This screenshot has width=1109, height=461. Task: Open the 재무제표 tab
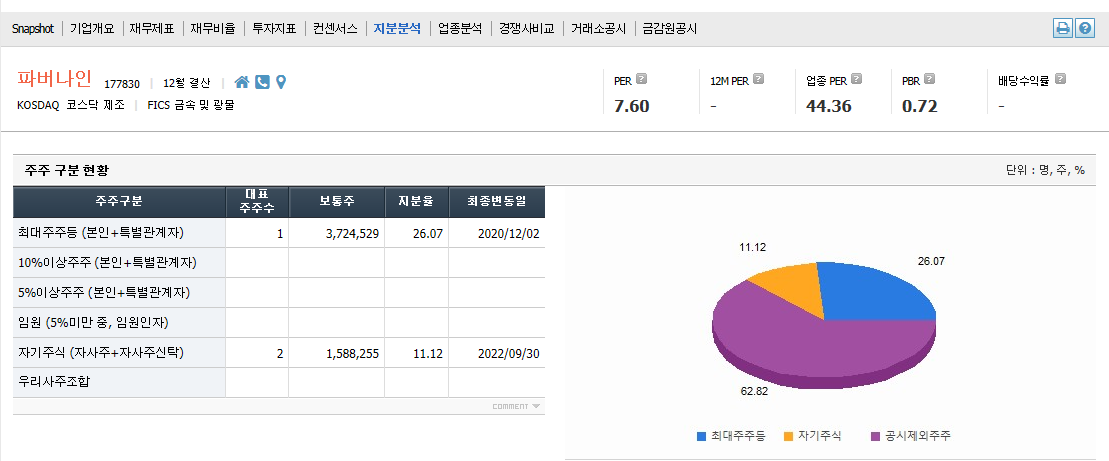pyautogui.click(x=152, y=29)
